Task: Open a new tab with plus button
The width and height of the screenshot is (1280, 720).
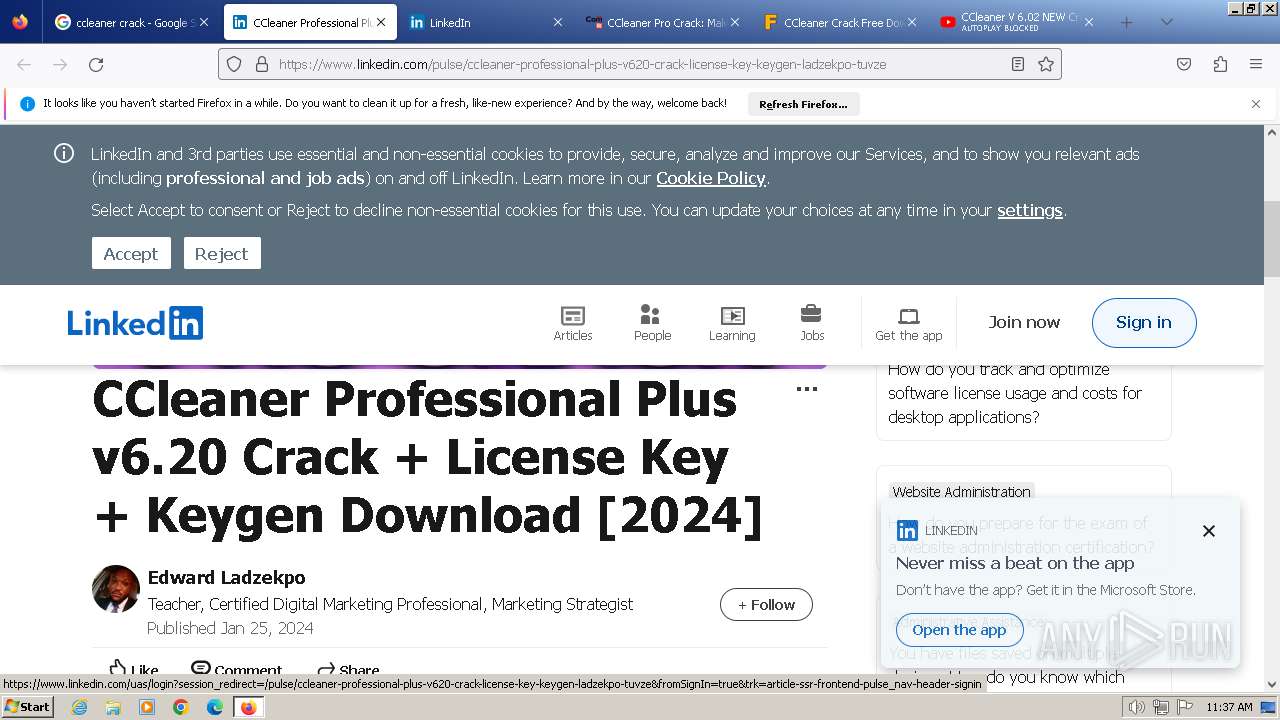Action: pos(1126,22)
